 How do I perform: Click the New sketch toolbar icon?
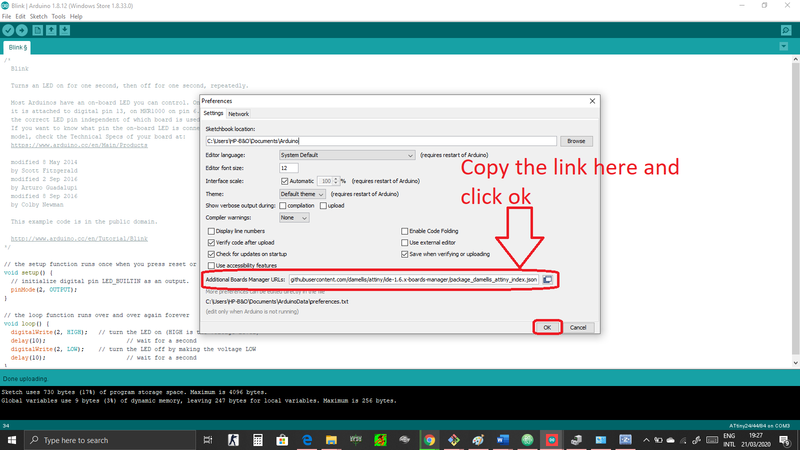coord(38,30)
